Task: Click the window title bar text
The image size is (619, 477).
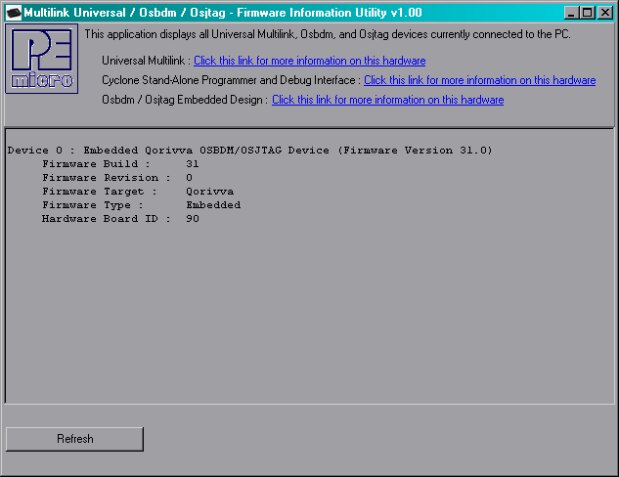Action: 223,13
